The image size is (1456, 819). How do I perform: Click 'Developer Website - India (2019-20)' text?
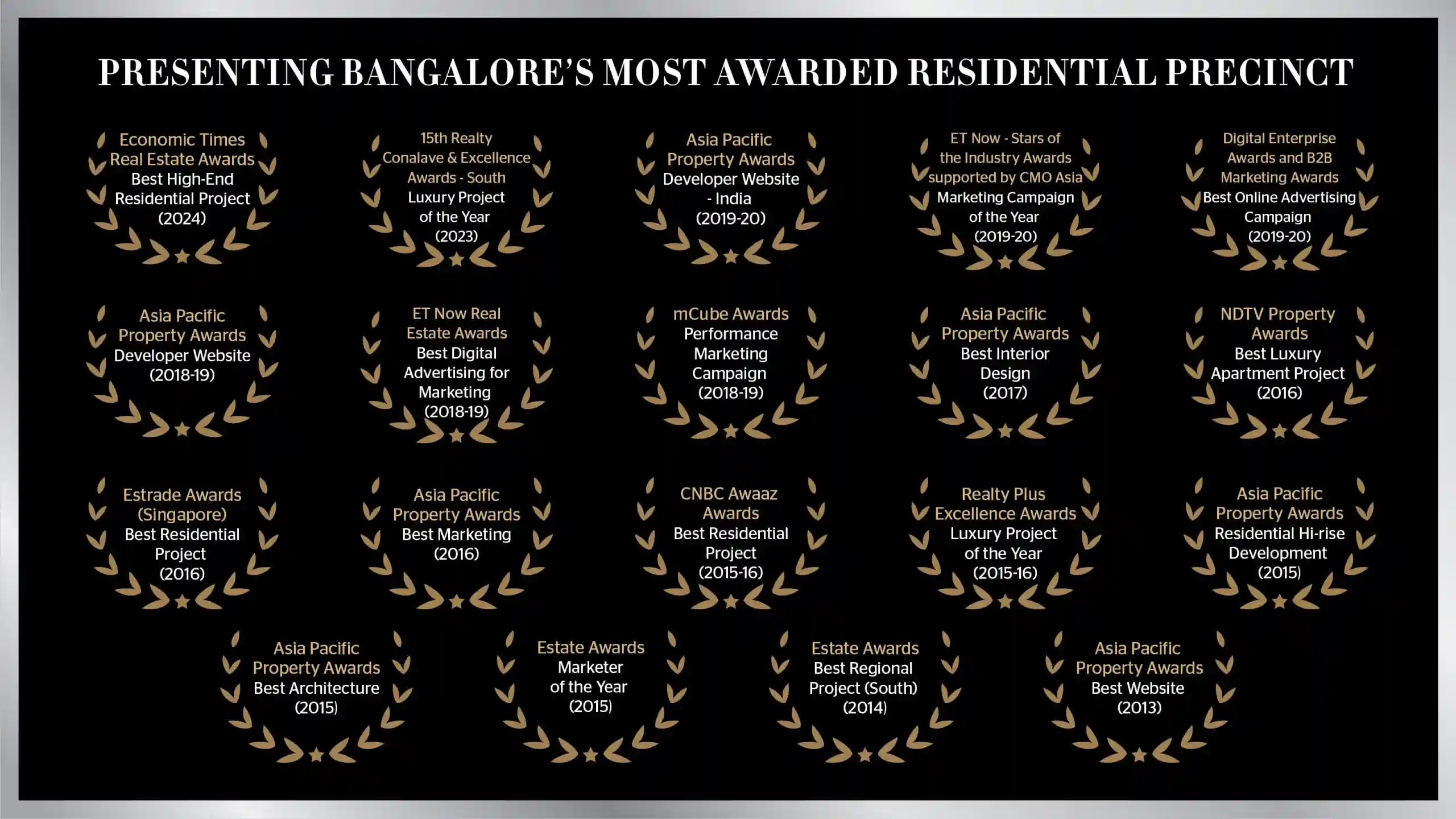coord(731,198)
